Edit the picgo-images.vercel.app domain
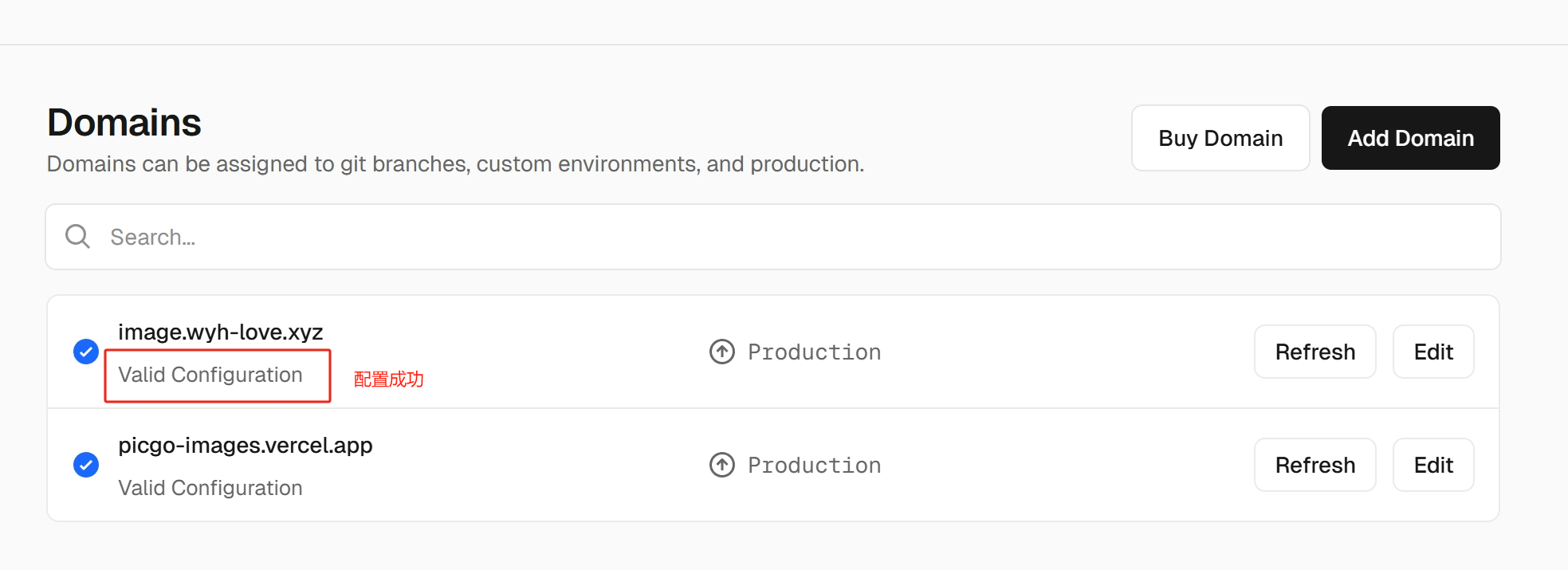Image resolution: width=1568 pixels, height=570 pixels. point(1432,465)
